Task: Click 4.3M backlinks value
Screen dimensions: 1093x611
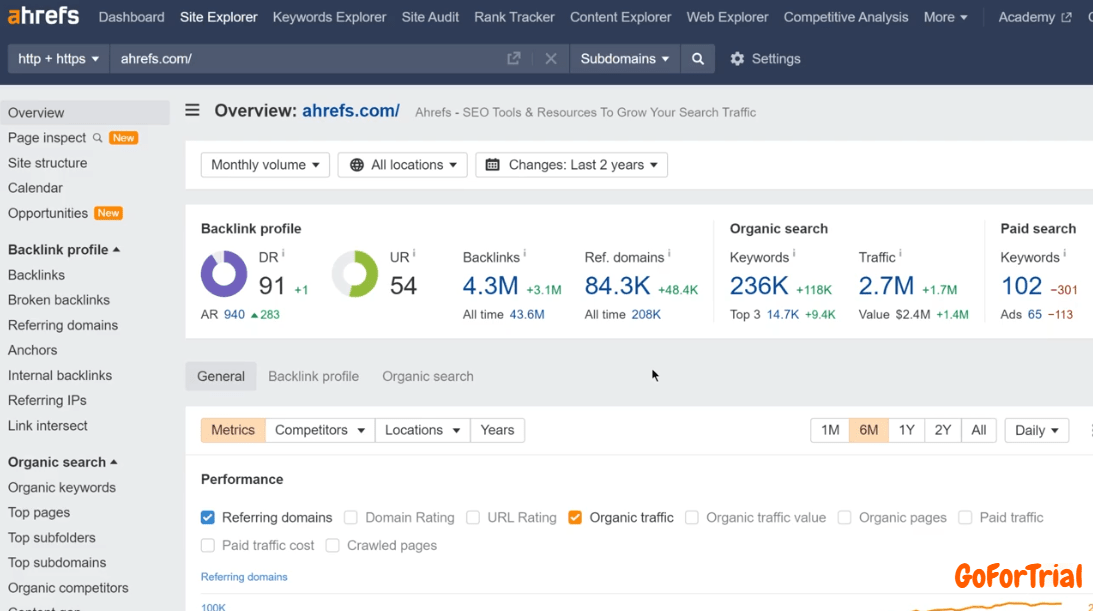Action: (491, 286)
